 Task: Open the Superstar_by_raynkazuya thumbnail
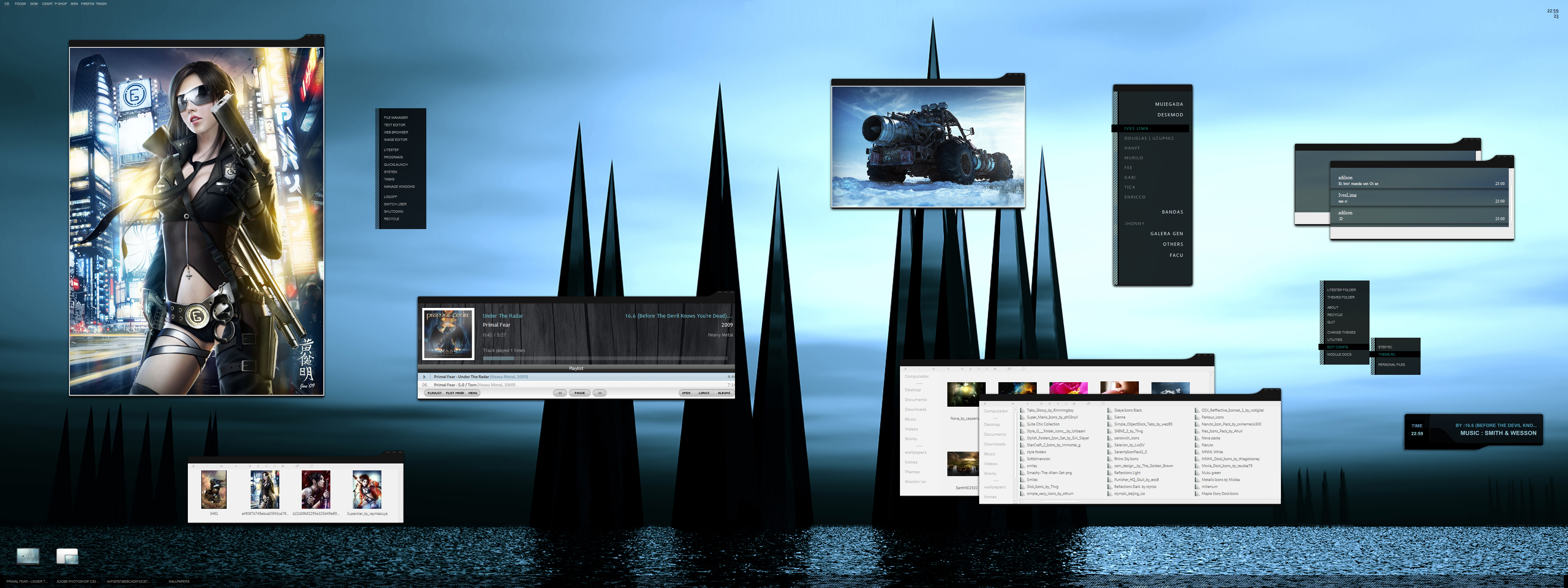pos(367,490)
